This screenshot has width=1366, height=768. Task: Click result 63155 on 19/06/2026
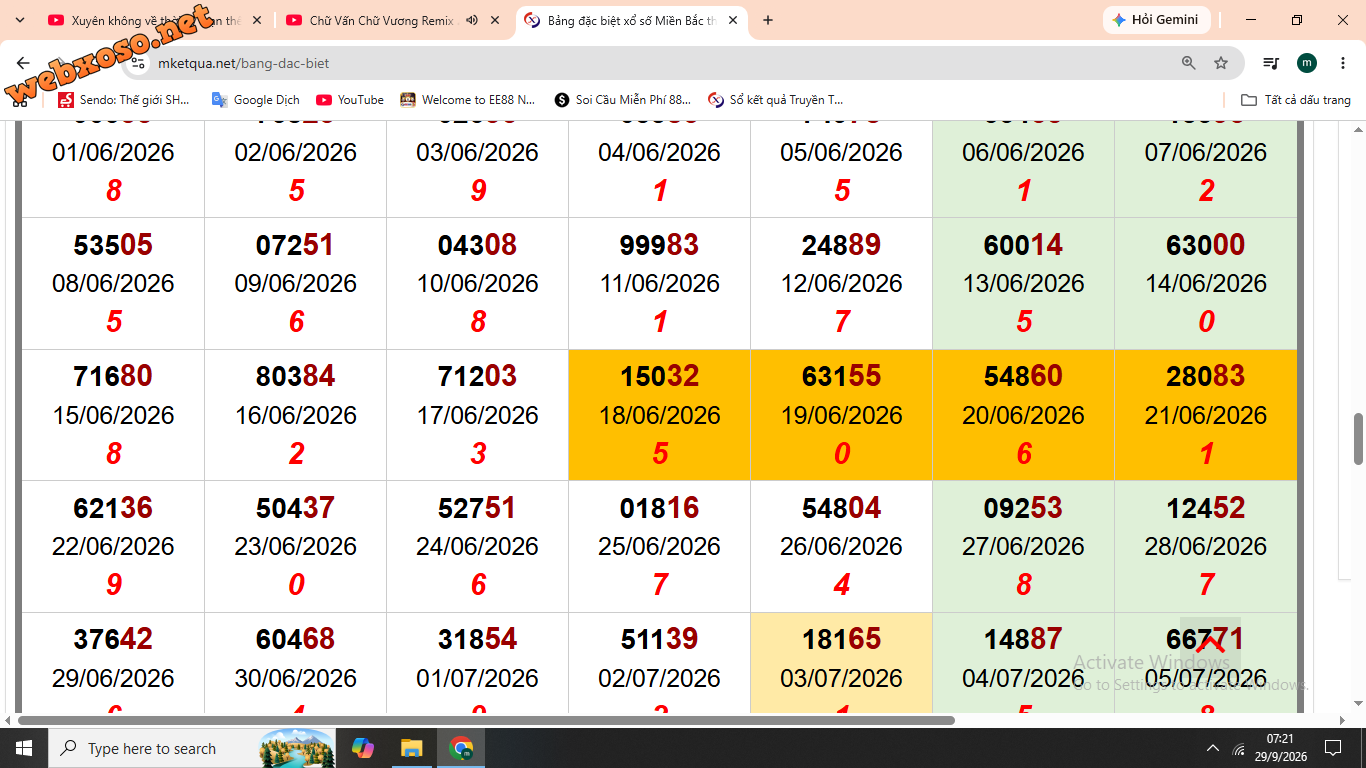coord(842,376)
